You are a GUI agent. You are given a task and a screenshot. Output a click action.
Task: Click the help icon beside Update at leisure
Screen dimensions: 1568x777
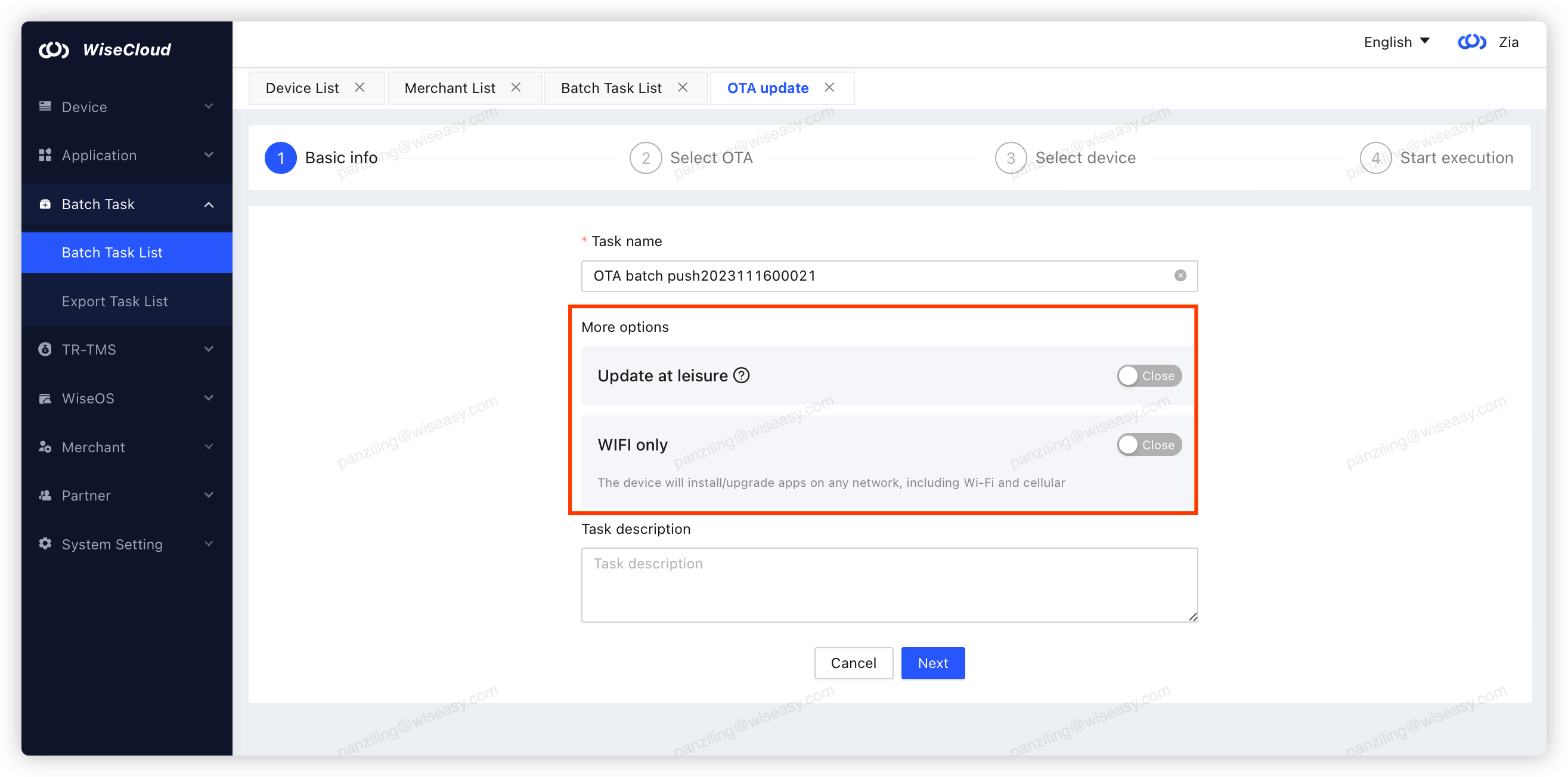(x=742, y=375)
